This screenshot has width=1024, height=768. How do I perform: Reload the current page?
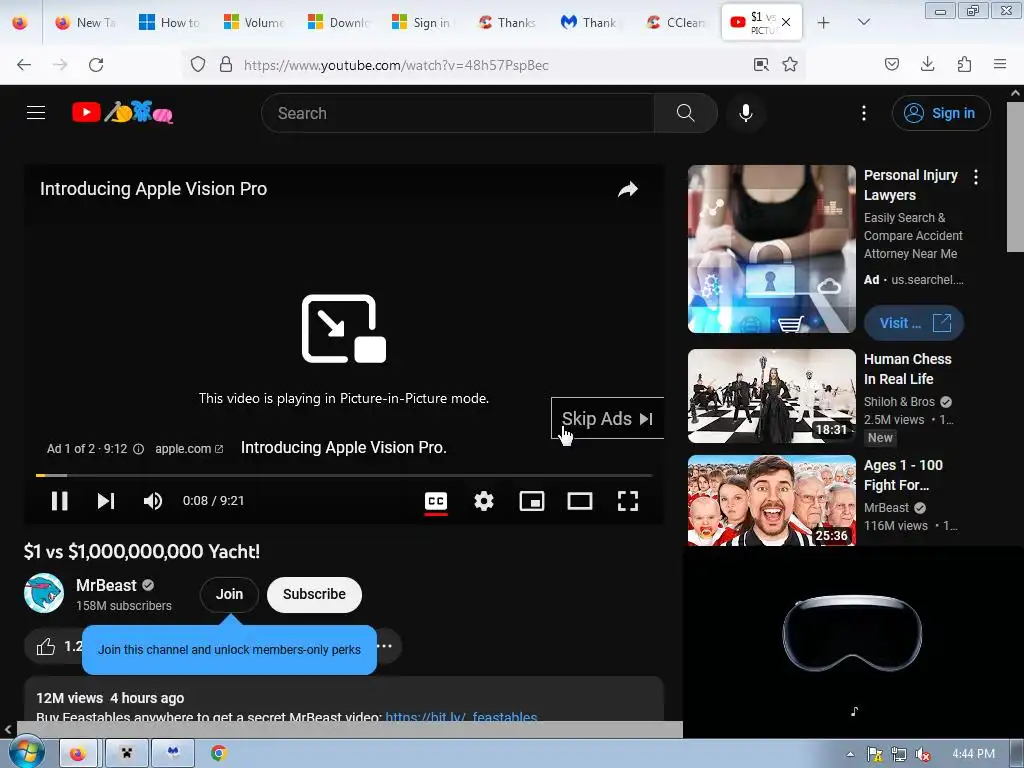point(96,65)
